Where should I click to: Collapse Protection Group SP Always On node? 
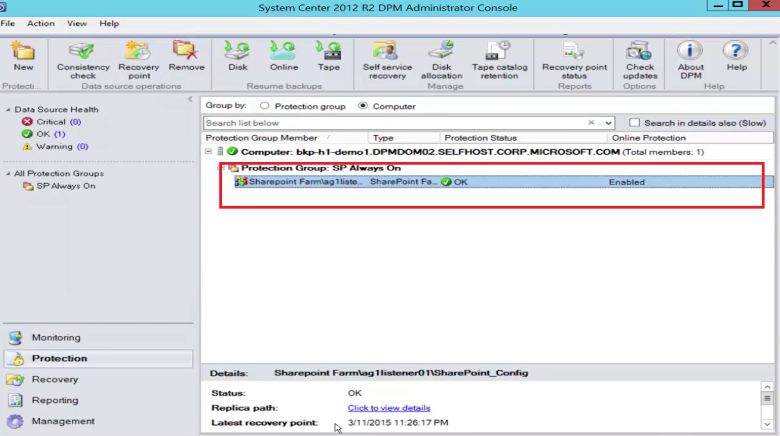point(222,168)
